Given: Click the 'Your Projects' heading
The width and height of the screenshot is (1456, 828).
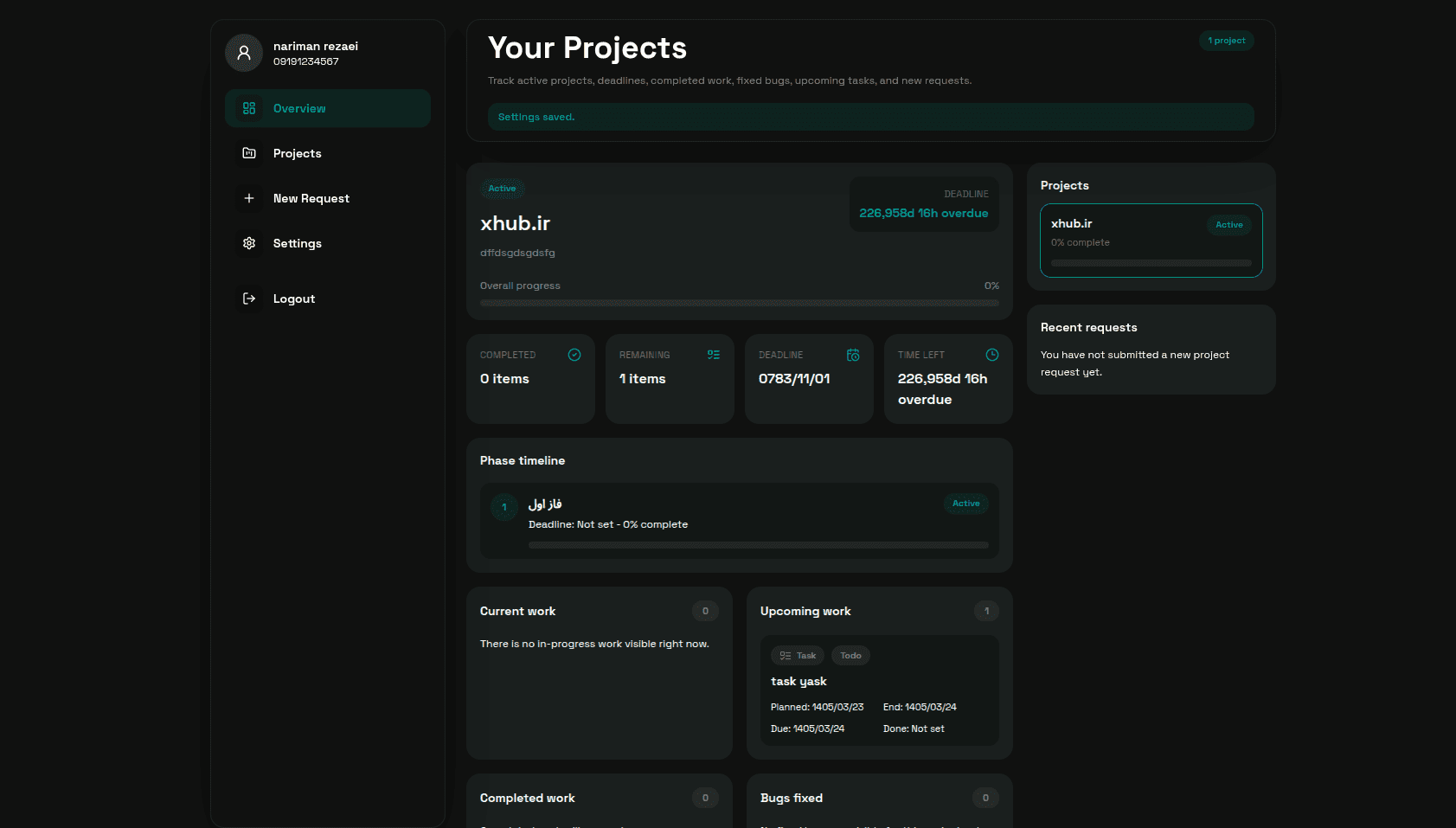Looking at the screenshot, I should 587,48.
